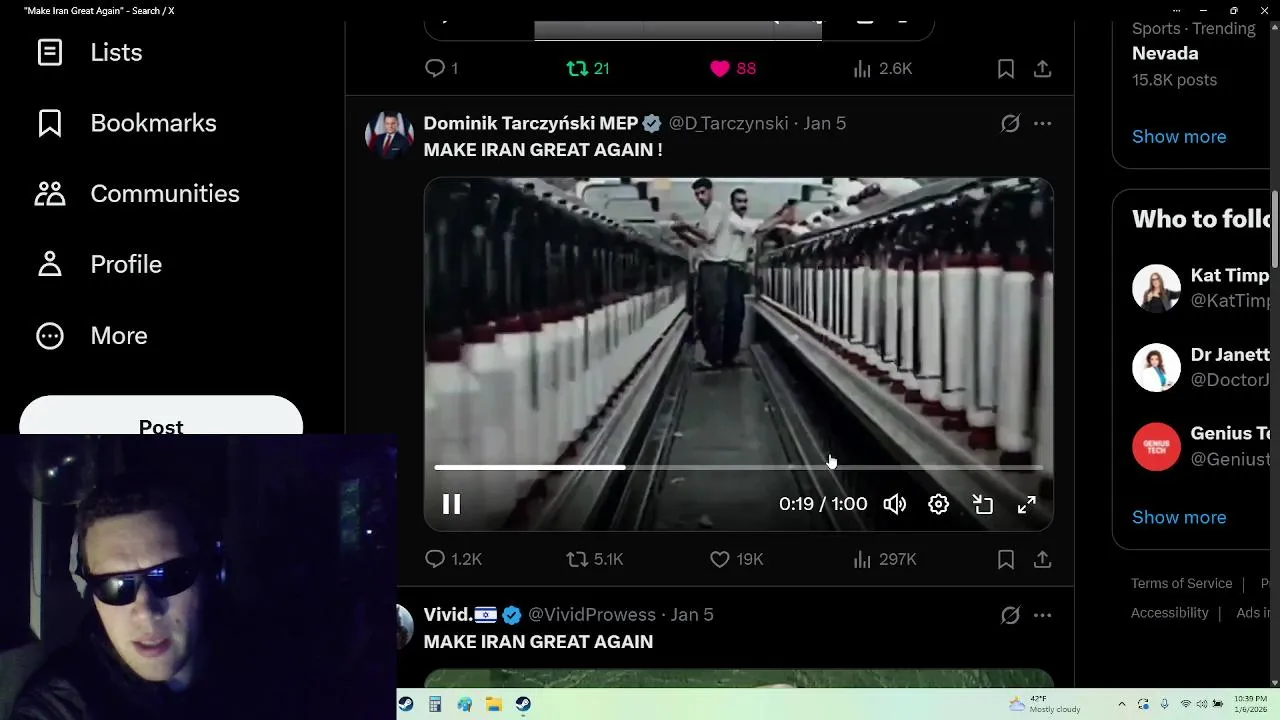Open Grok icon on Vivid's post
The width and height of the screenshot is (1280, 720).
point(1010,615)
